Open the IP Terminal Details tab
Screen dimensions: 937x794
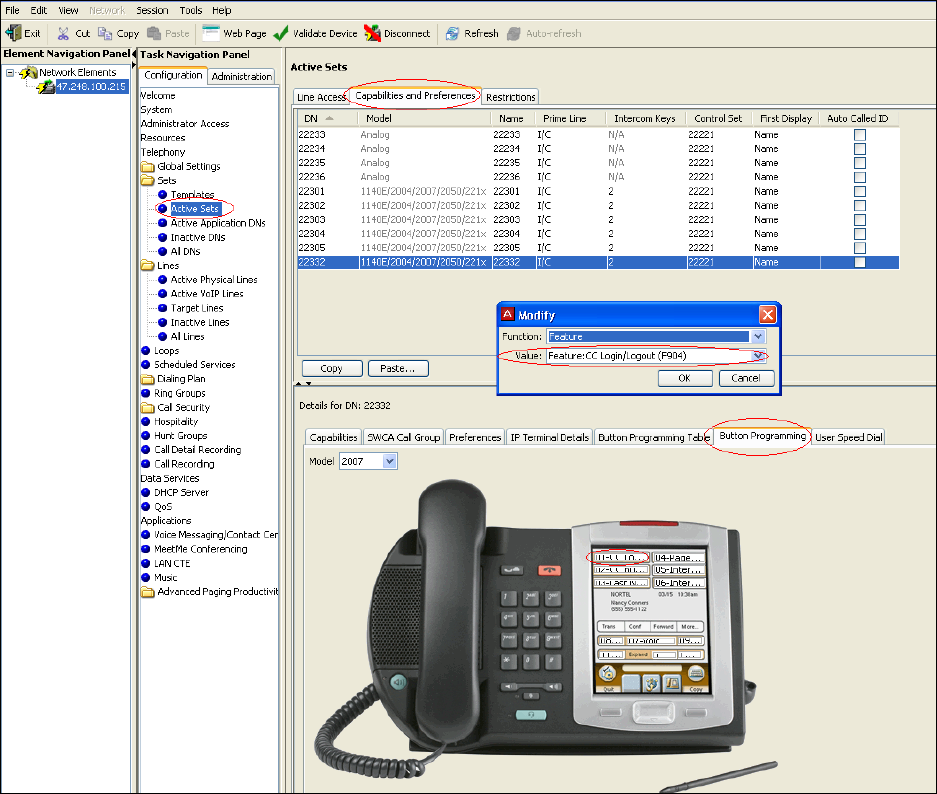tap(549, 437)
